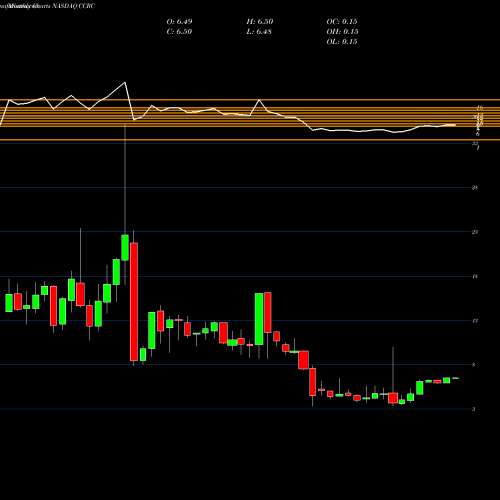Viewport: 500px width, 500px height.
Task: Click the '28' price axis label
Action: 475,188
